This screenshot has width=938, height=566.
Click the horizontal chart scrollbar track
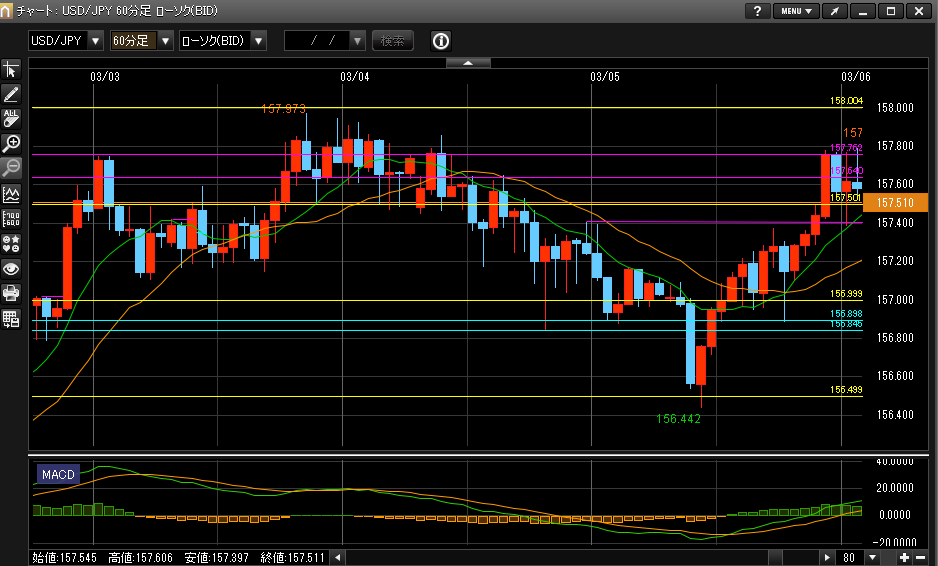tap(560, 557)
